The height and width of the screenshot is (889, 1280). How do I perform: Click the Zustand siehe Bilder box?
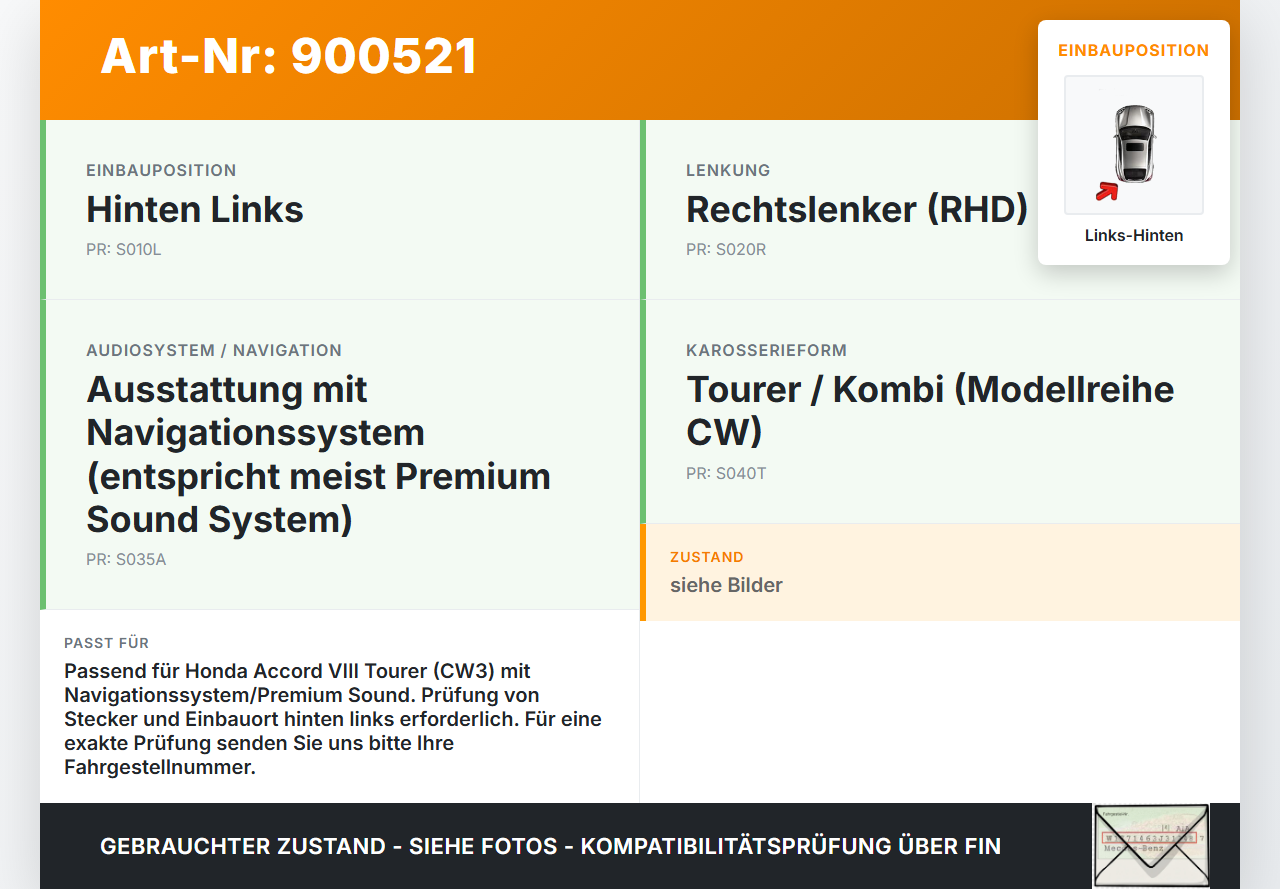(x=940, y=572)
